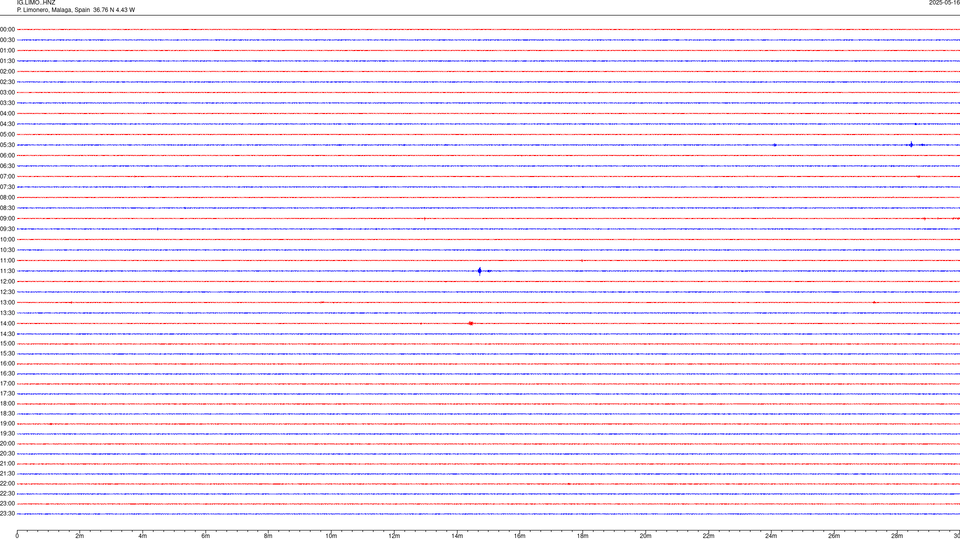The image size is (960, 540).
Task: Click the 15:00 time label
Action: click(x=7, y=343)
